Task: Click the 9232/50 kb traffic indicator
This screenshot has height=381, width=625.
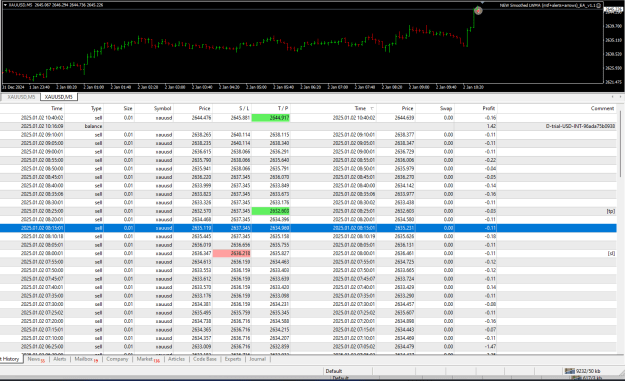Action: (x=588, y=371)
